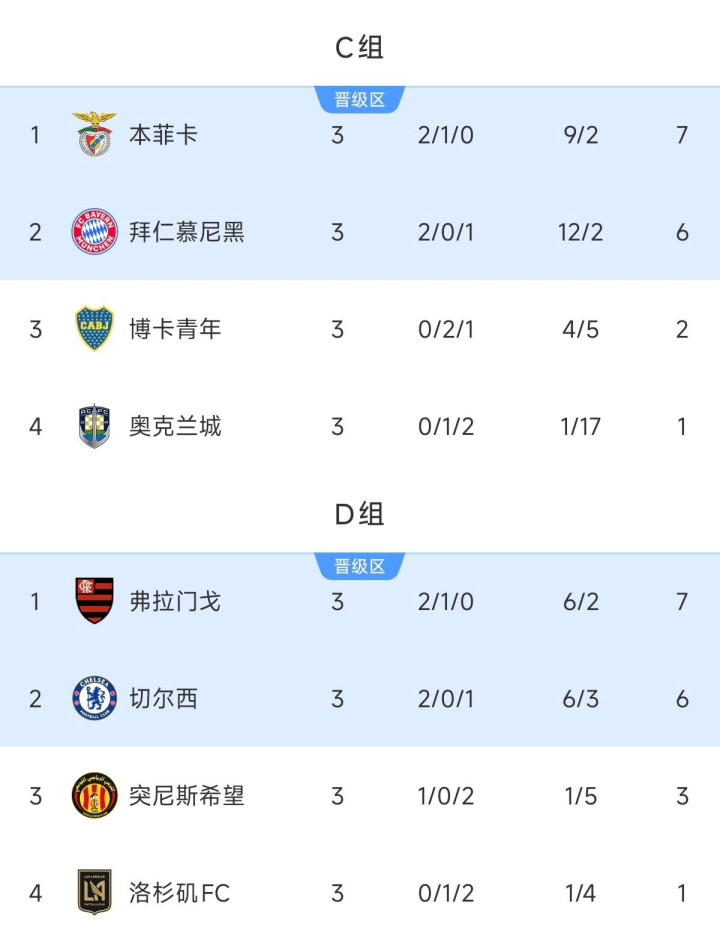This screenshot has width=720, height=937.
Task: Click the C组 group heading
Action: (x=359, y=48)
